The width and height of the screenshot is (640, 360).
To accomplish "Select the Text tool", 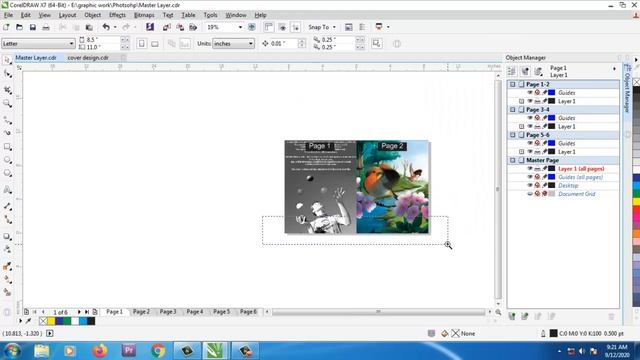I will 7,190.
